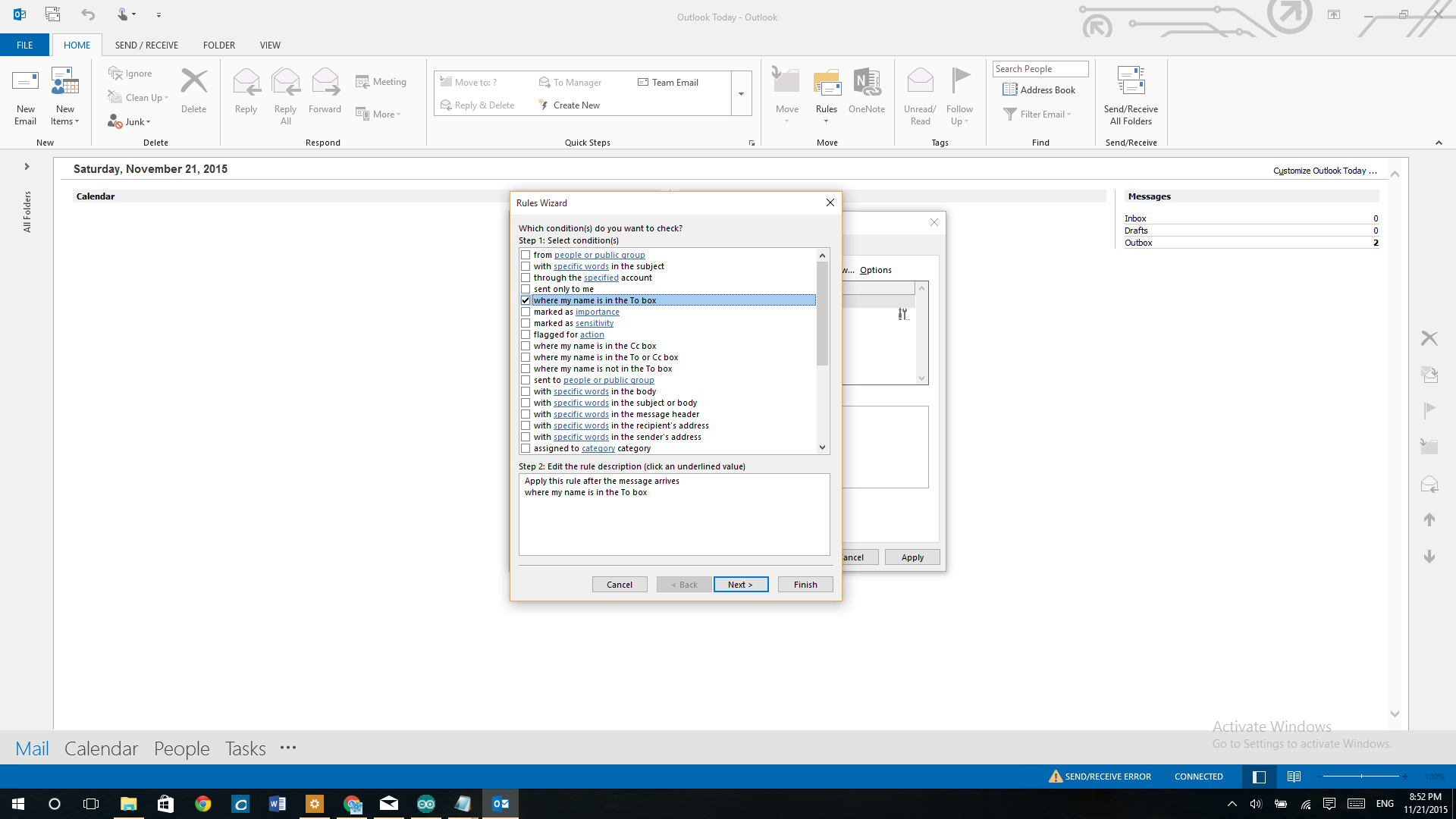1456x819 pixels.
Task: Expand the Clean Up dropdown
Action: point(166,98)
